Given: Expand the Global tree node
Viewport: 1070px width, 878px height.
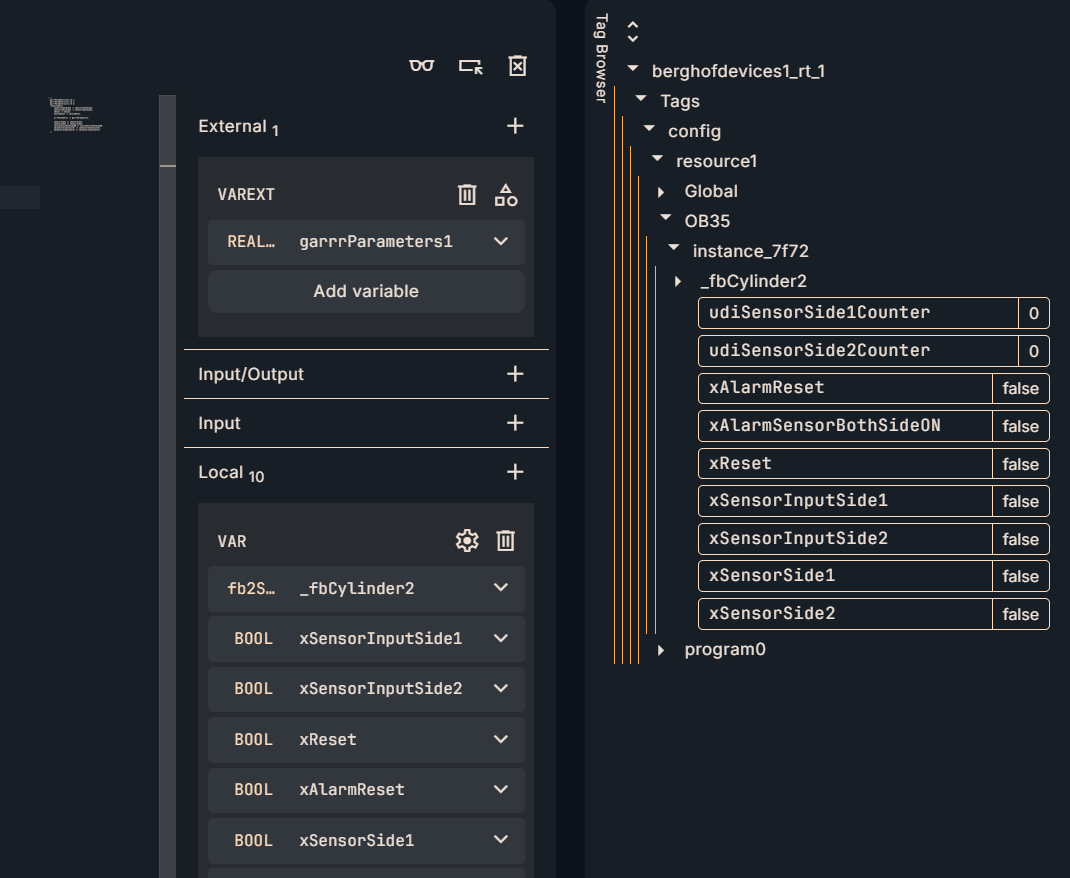Looking at the screenshot, I should 661,191.
